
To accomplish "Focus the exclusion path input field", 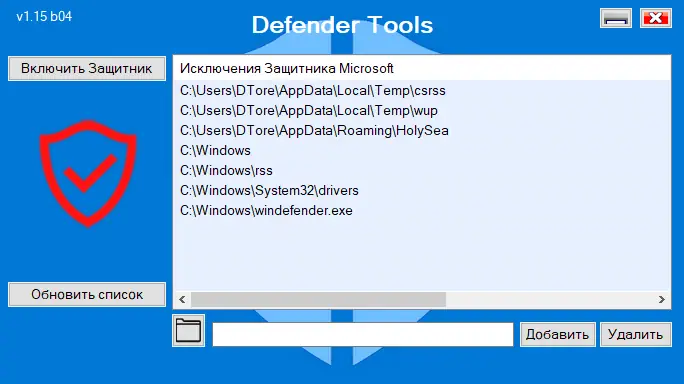I will pos(363,335).
